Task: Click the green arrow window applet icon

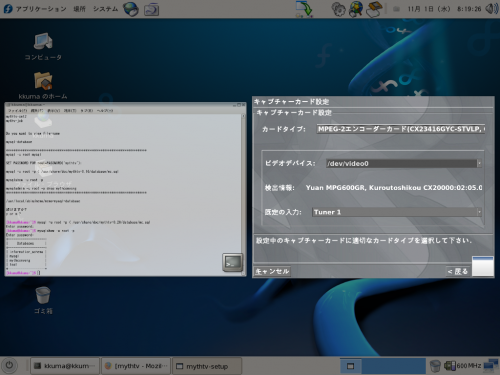Action: [x=304, y=9]
